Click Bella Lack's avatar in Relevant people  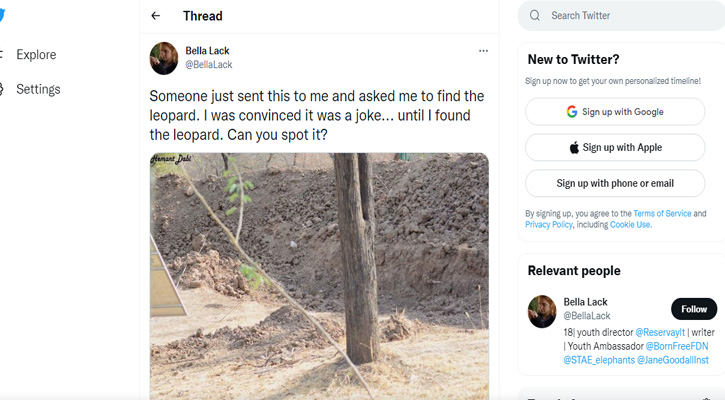coord(542,310)
